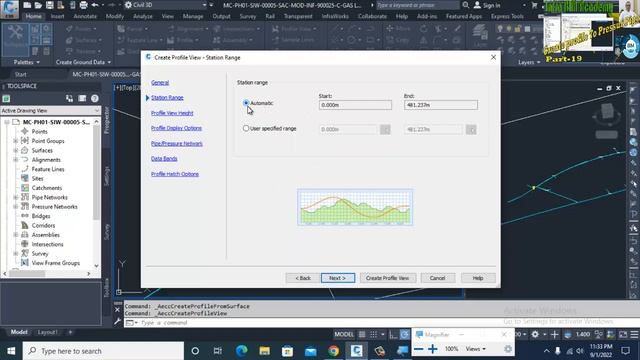Click the workspace switching gear icon
The height and width of the screenshot is (360, 640).
point(535,334)
